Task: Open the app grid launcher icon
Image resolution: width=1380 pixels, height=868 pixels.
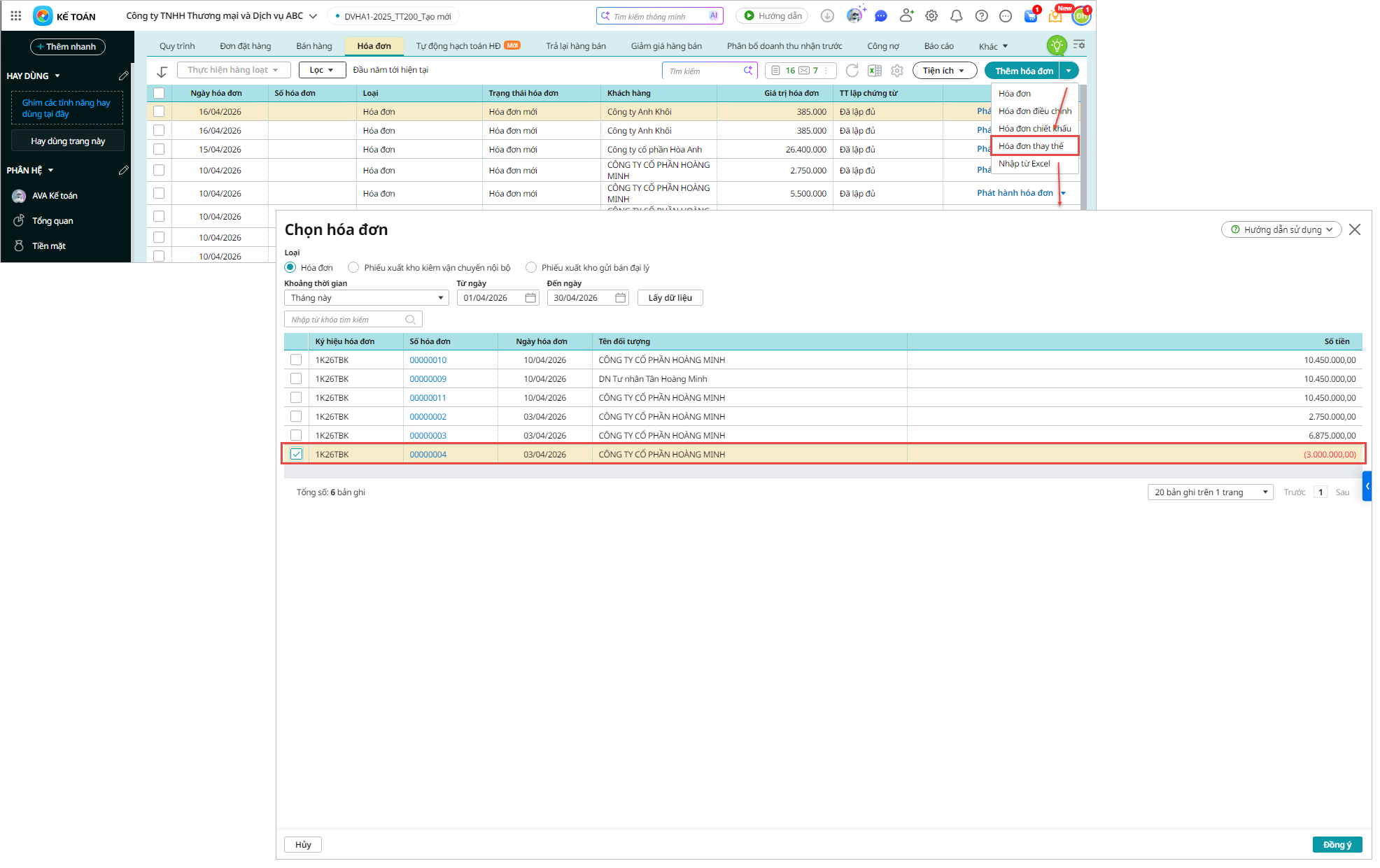Action: pos(15,15)
